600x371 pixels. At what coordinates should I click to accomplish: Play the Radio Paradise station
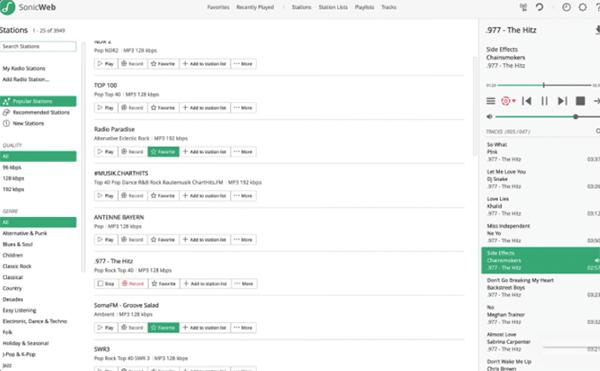106,152
